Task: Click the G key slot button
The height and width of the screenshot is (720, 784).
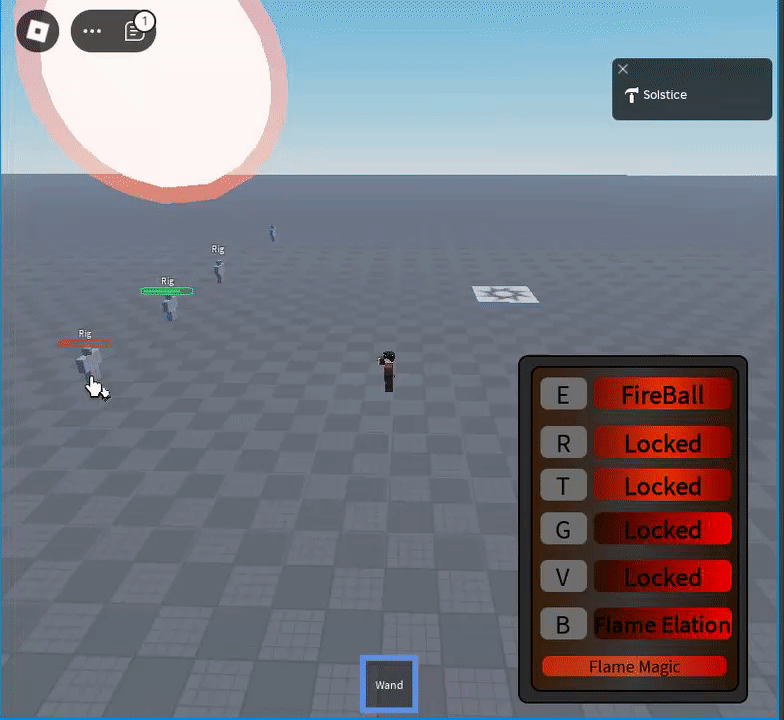Action: (x=563, y=528)
